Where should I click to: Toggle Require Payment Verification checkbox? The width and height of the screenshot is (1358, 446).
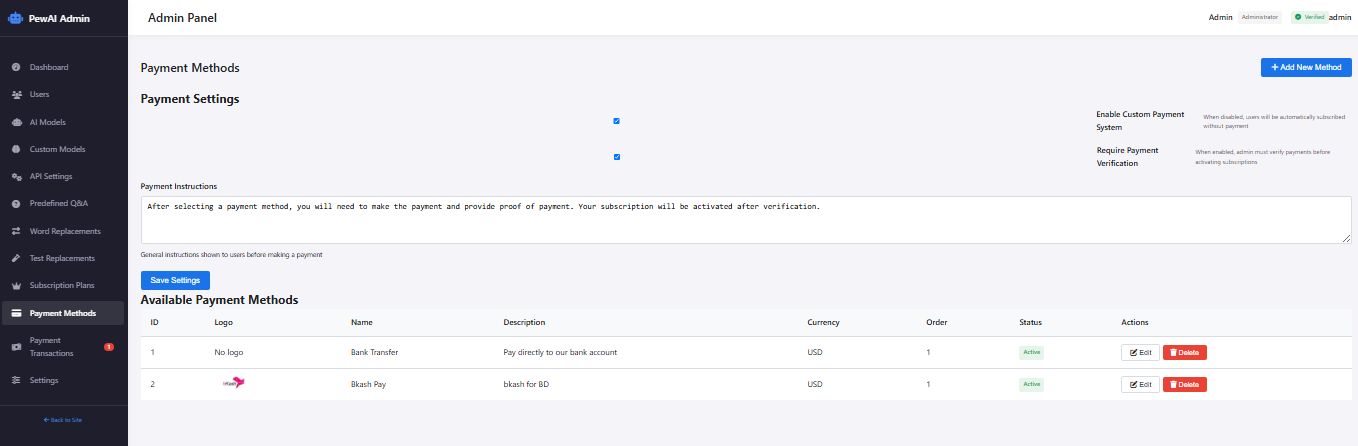click(x=616, y=157)
